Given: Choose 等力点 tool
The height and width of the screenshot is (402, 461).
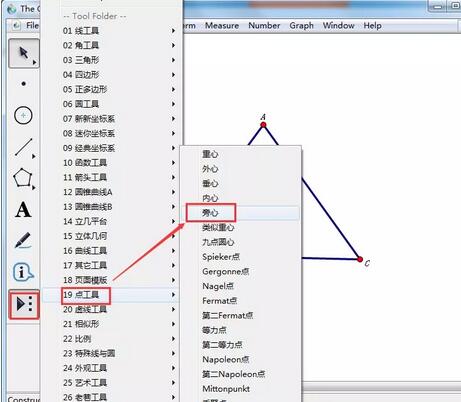Looking at the screenshot, I should [240, 330].
